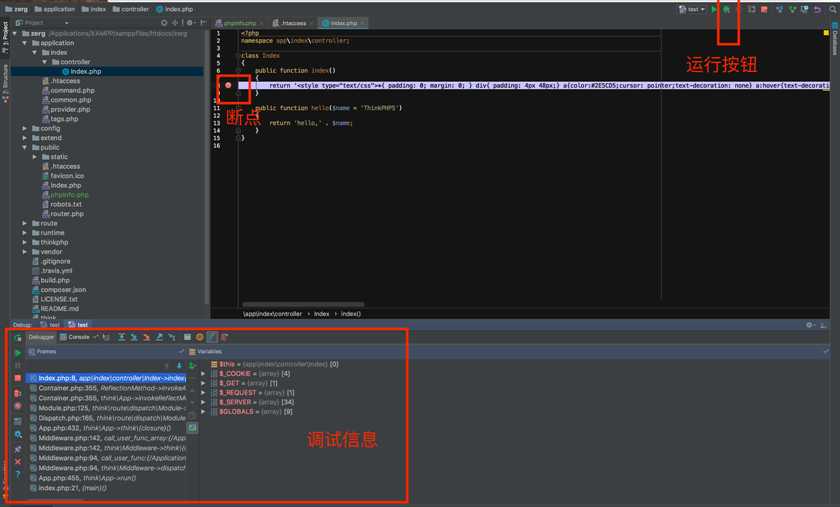Viewport: 840px width, 507px height.
Task: Click the Search Everywhere magnifier icon
Action: [833, 9]
